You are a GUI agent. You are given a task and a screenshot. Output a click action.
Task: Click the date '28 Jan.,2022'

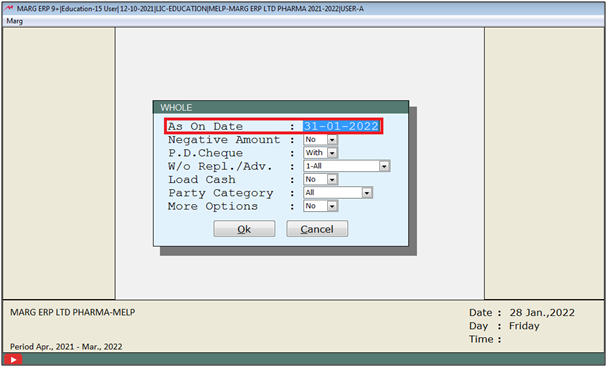[542, 313]
